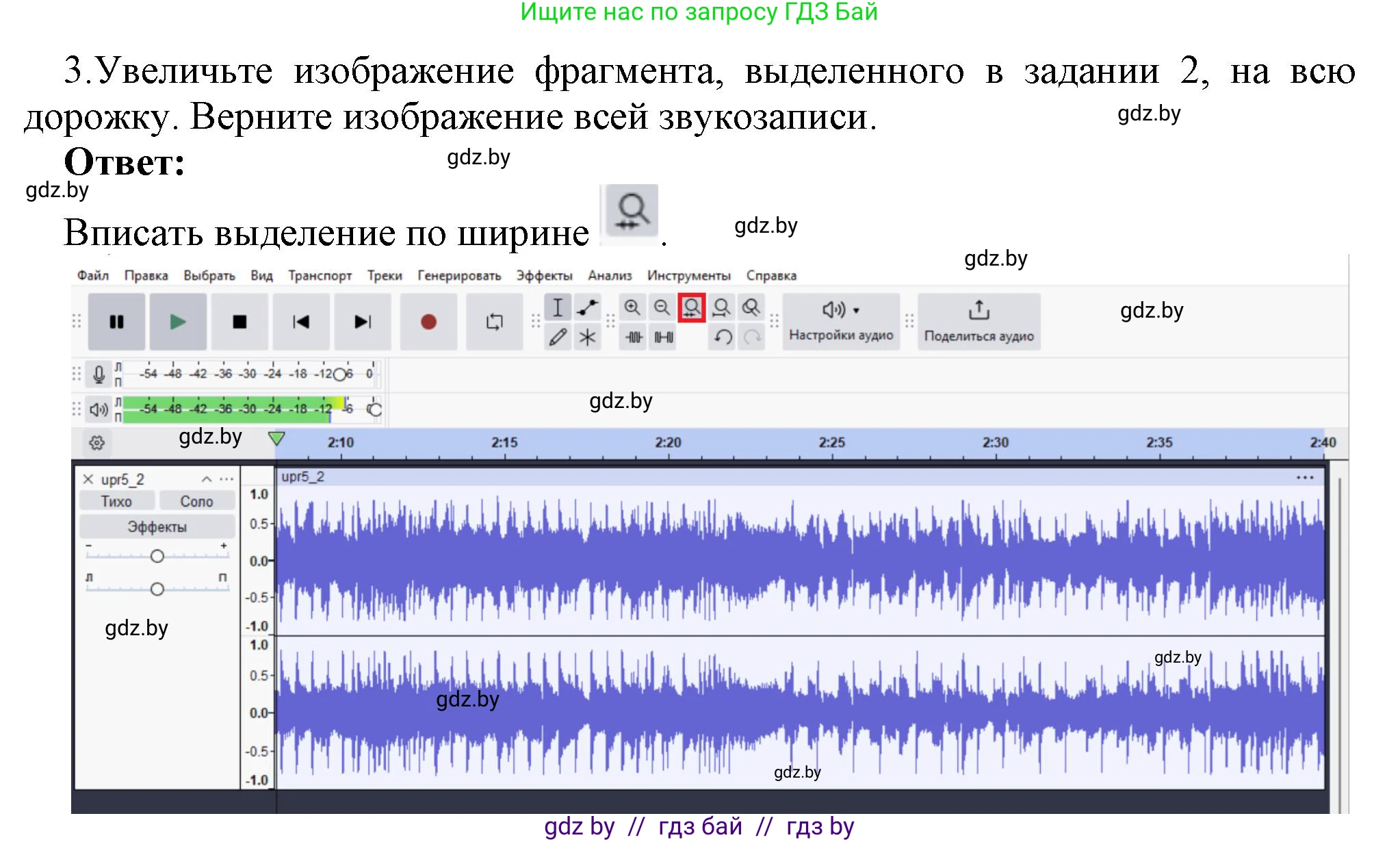Select the Draw tool (pencil)

pyautogui.click(x=558, y=337)
